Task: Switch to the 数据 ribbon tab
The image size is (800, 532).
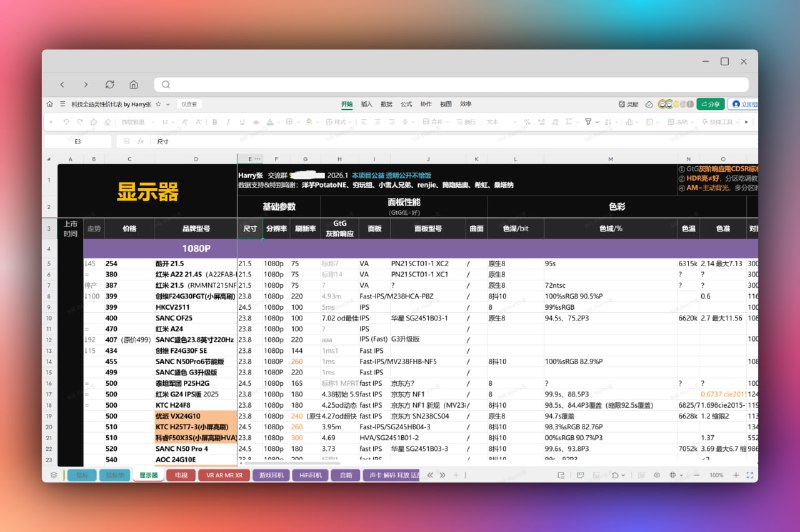Action: point(386,104)
